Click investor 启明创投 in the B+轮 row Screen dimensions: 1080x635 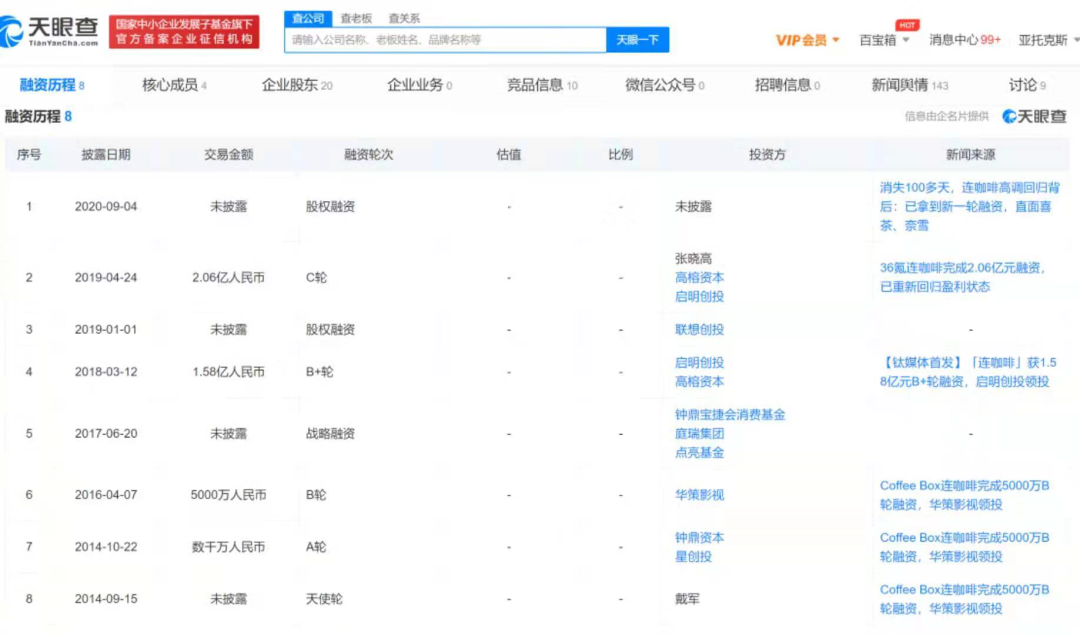click(x=699, y=363)
